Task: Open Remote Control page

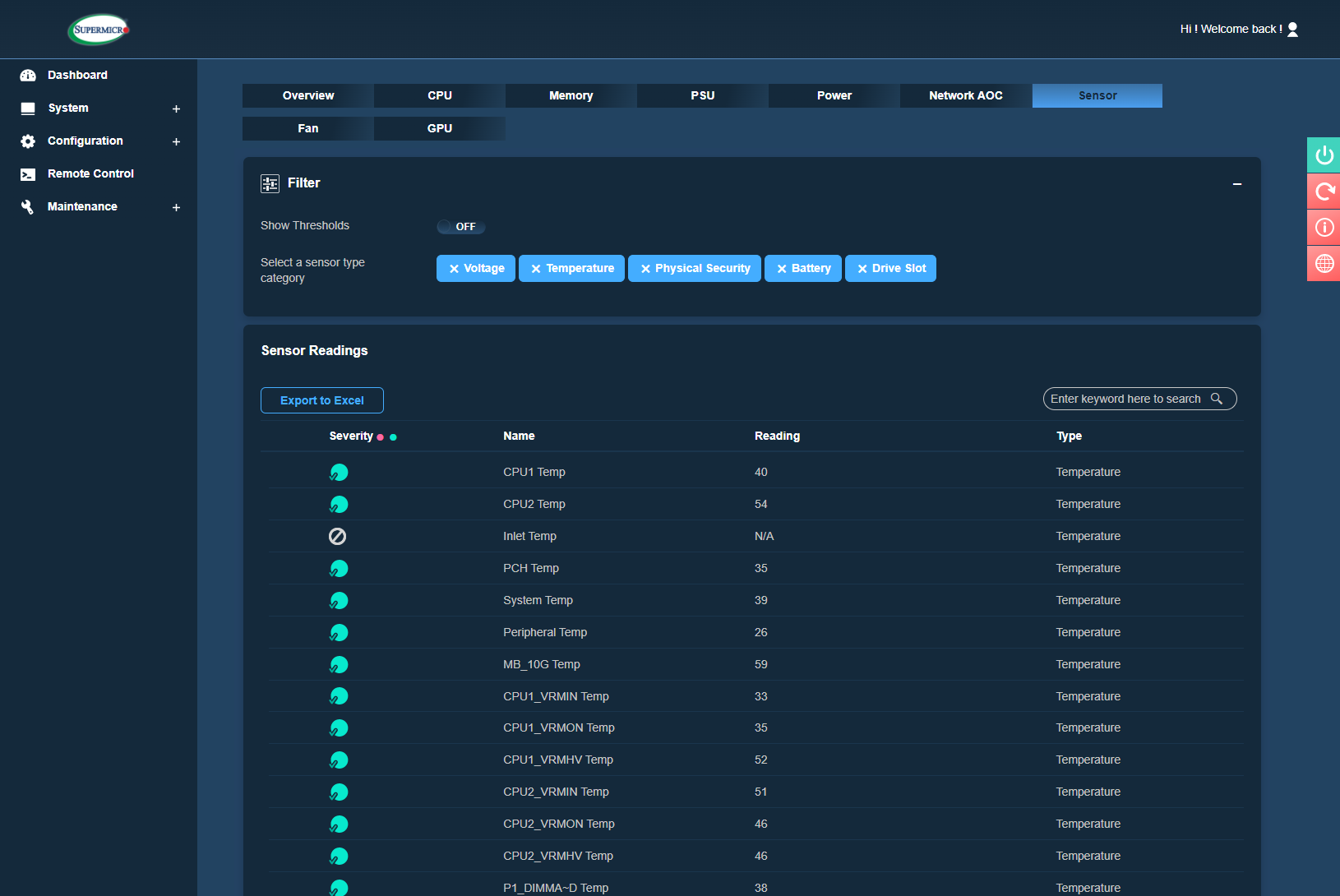Action: click(x=90, y=173)
